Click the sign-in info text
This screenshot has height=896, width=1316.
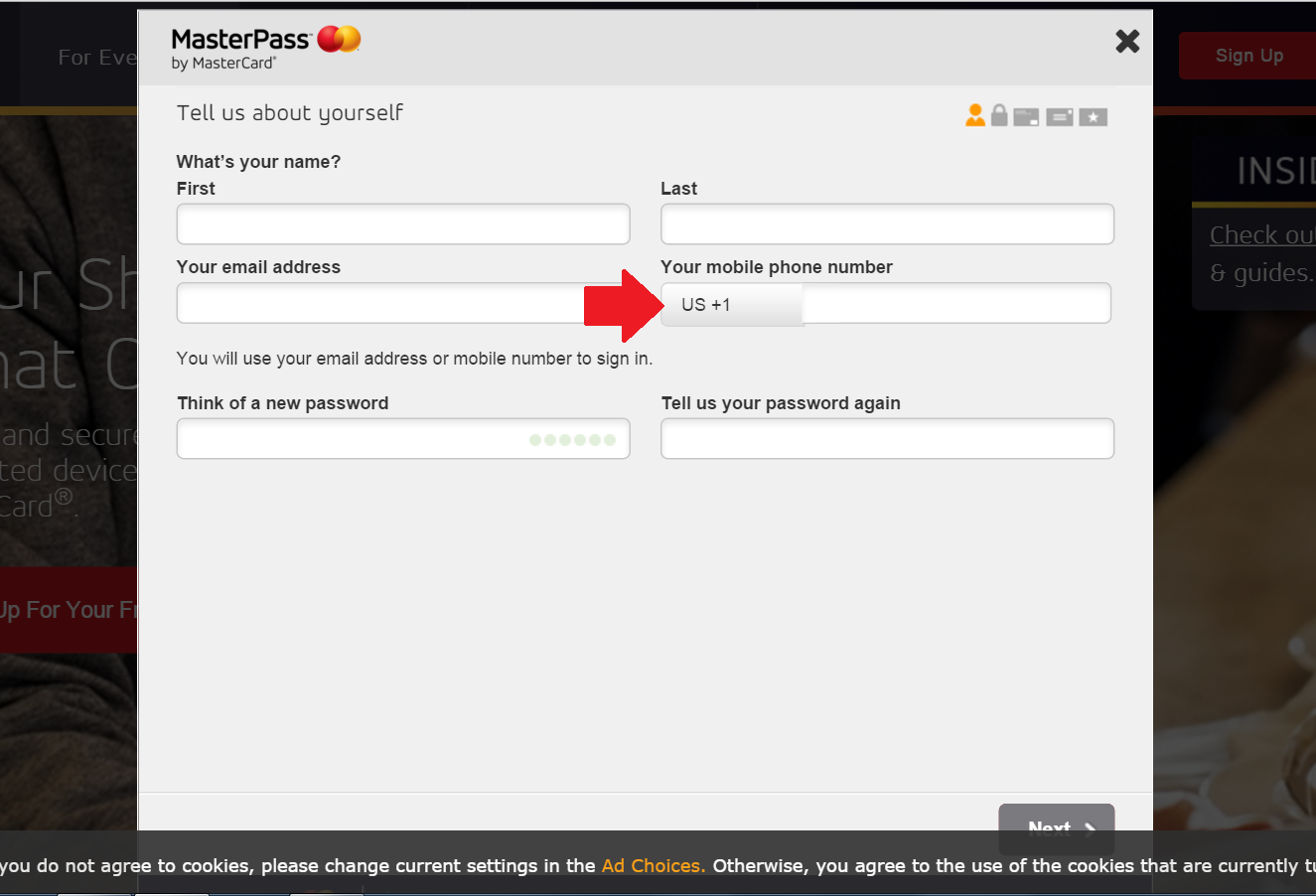[414, 359]
